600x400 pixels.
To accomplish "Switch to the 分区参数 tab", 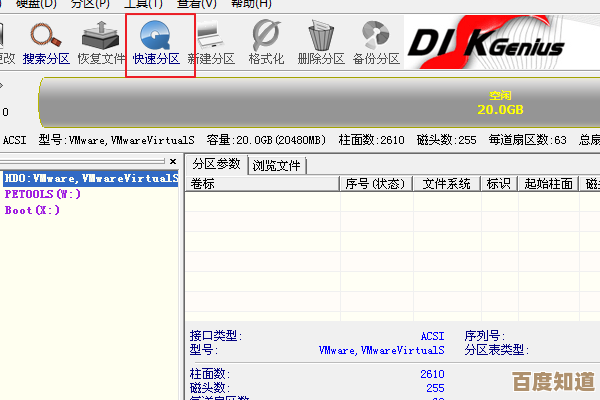I will [x=217, y=165].
